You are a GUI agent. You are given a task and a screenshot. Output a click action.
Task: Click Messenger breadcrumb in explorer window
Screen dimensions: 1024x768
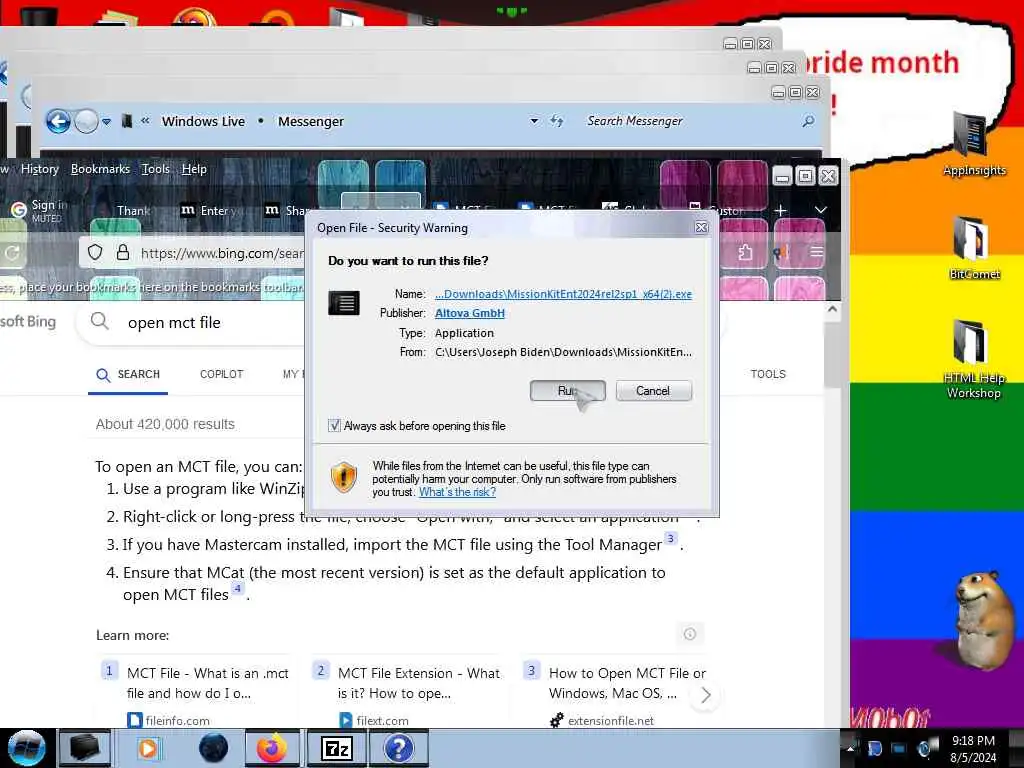click(x=311, y=121)
